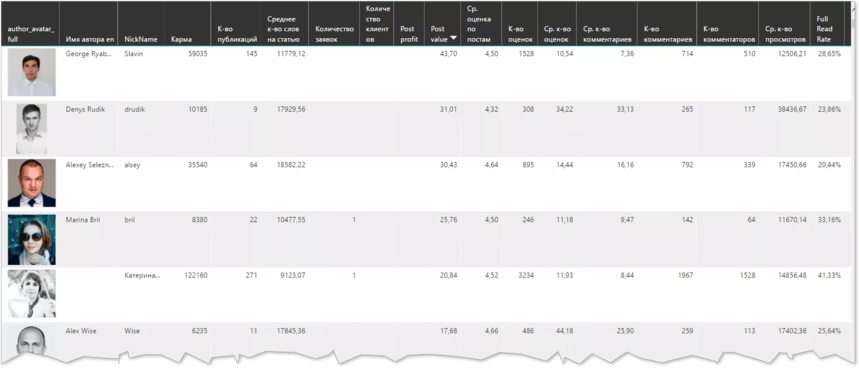Click average ratings value 44,18
The image size is (859, 368).
pyautogui.click(x=563, y=331)
